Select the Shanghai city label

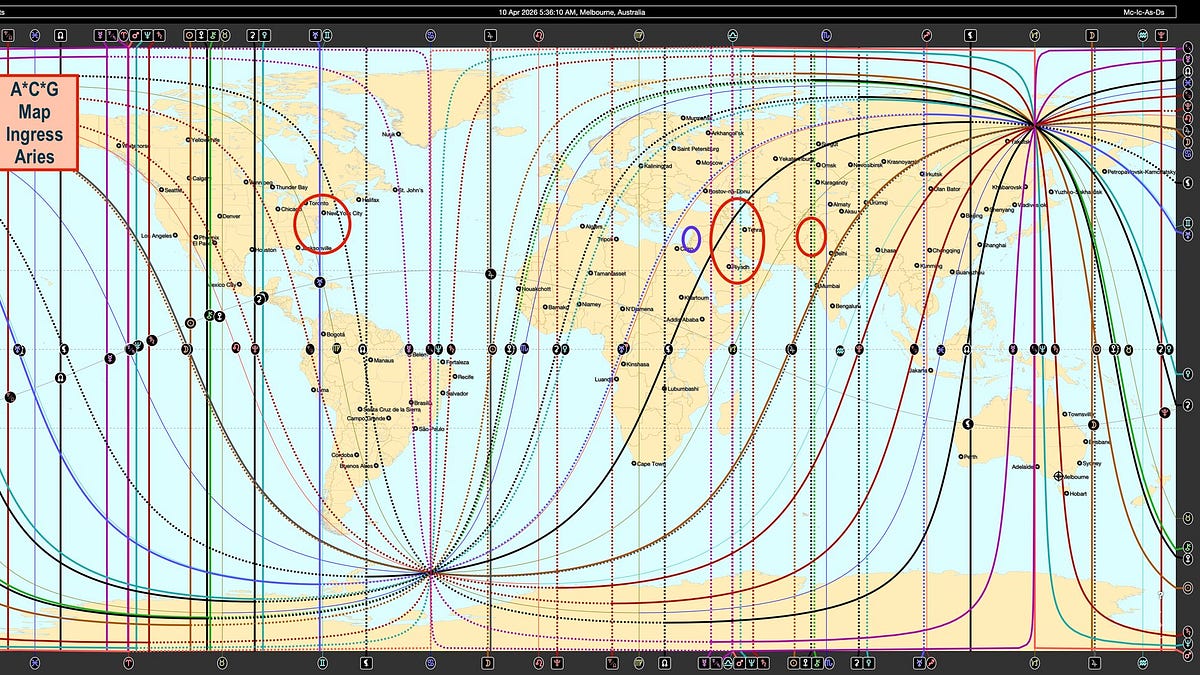(x=994, y=245)
